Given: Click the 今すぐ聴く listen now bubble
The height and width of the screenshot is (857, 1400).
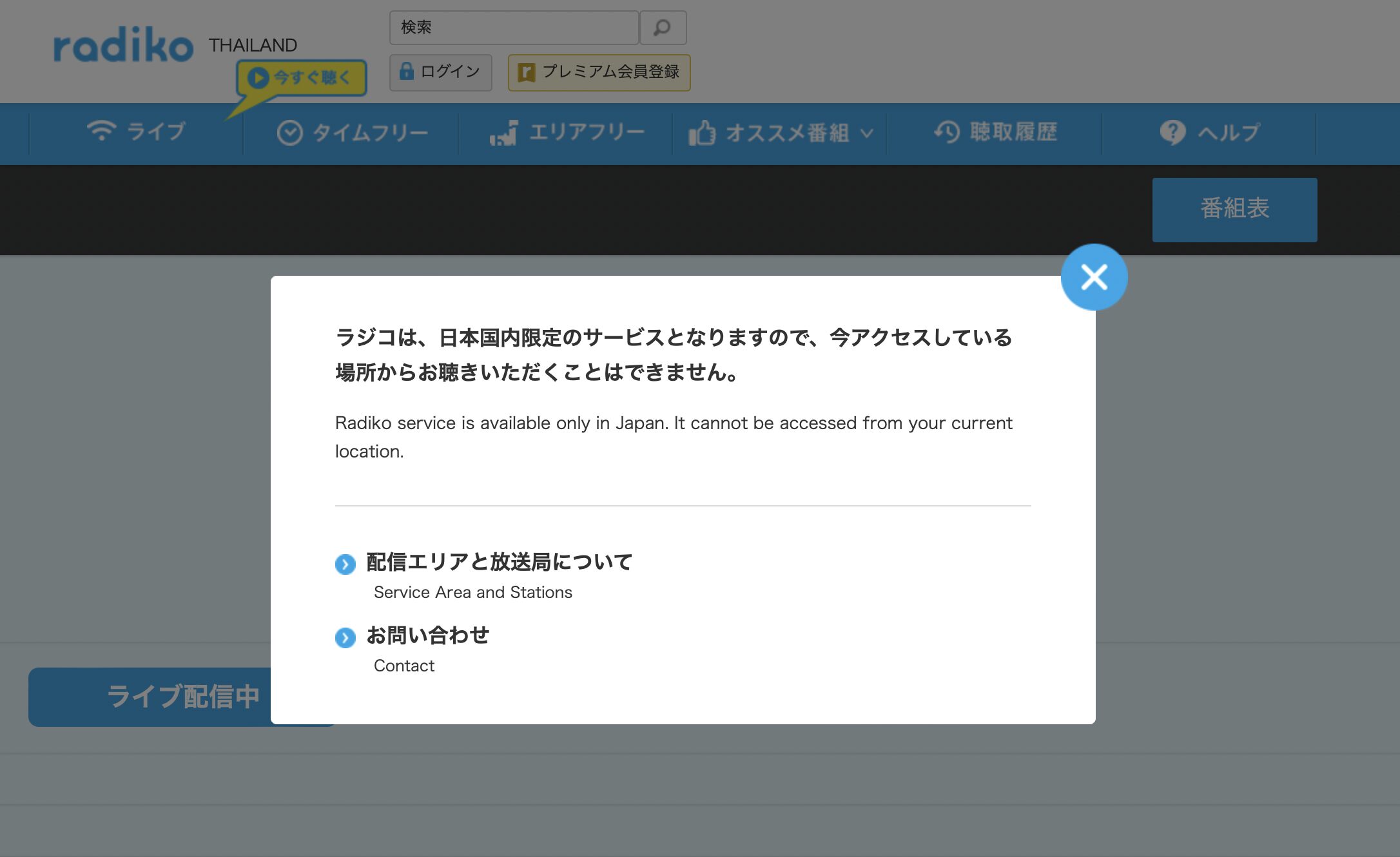Looking at the screenshot, I should (x=301, y=78).
